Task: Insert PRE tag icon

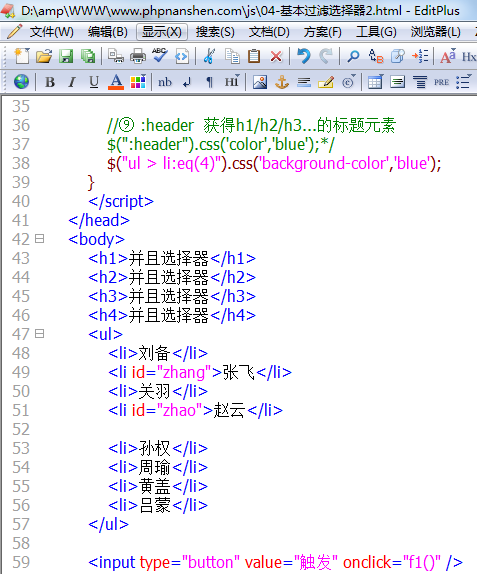Action: point(441,82)
